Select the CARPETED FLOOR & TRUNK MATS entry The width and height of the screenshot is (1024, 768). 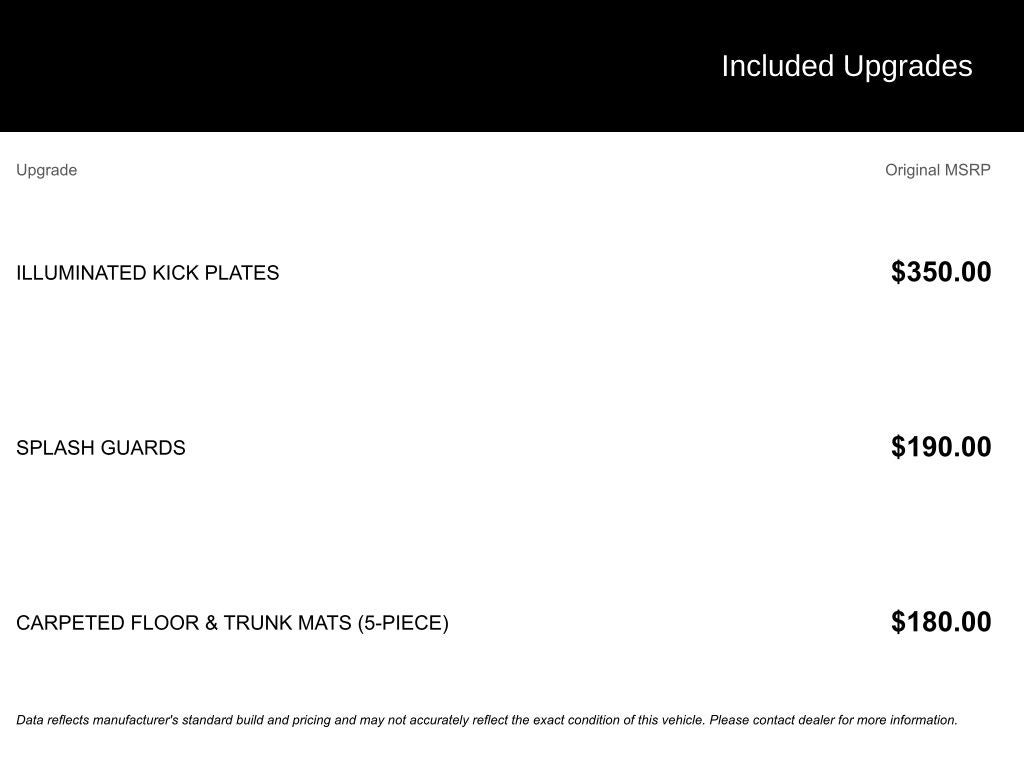click(x=232, y=623)
